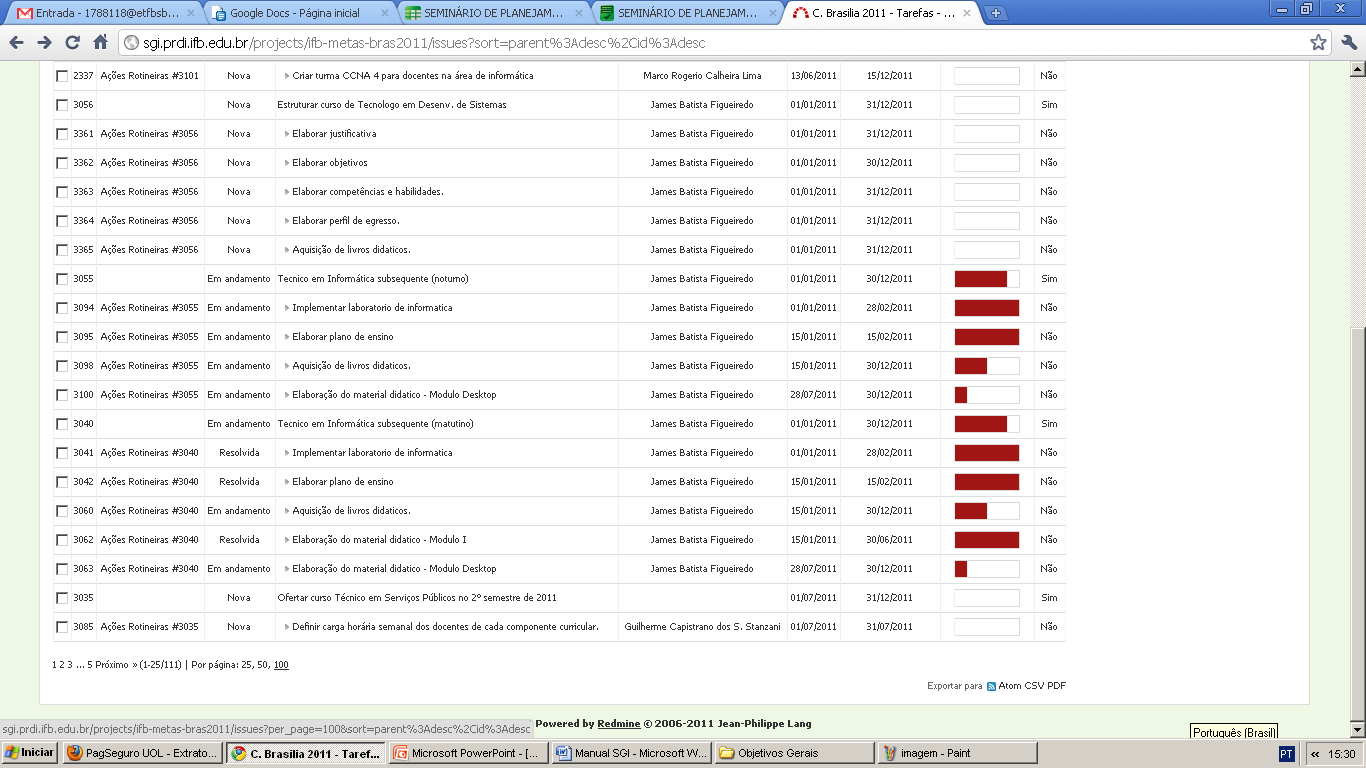Click progress bar of issue 3063
1366x768 pixels.
point(987,569)
